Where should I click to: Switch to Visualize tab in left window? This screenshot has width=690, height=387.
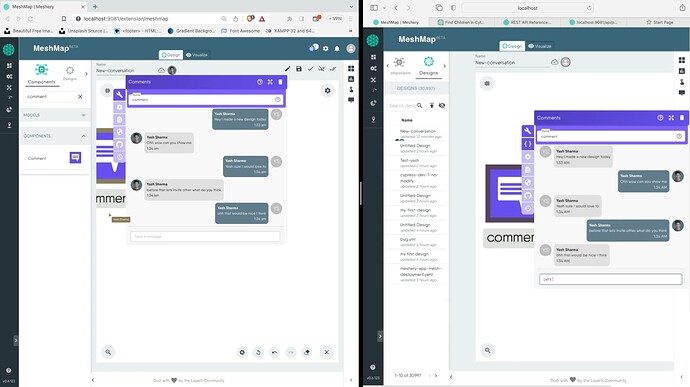pos(196,55)
